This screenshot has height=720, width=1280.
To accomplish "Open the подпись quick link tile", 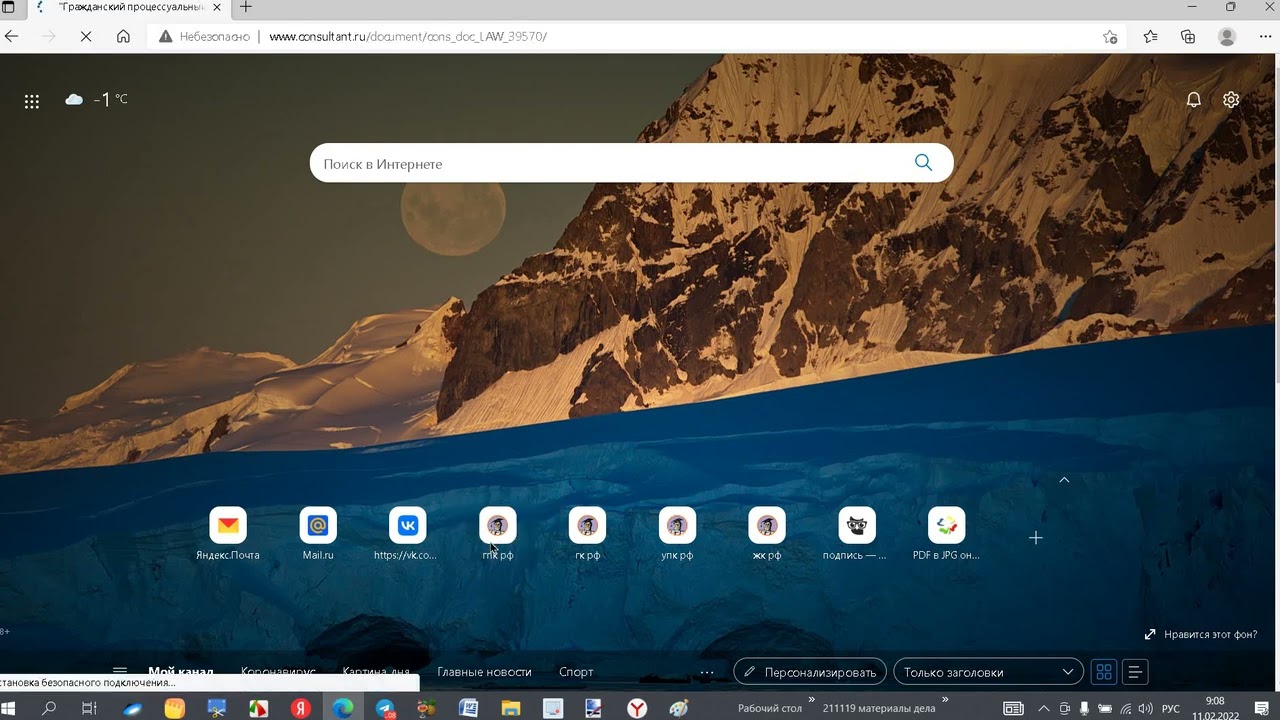I will click(x=856, y=534).
